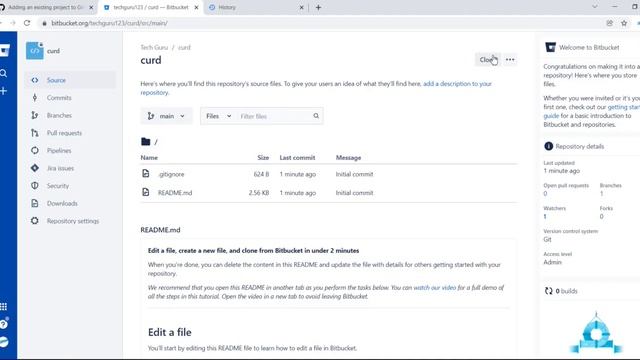Screen dimensions: 640x360
Task: Open the help question mark icon
Action: [4, 324]
